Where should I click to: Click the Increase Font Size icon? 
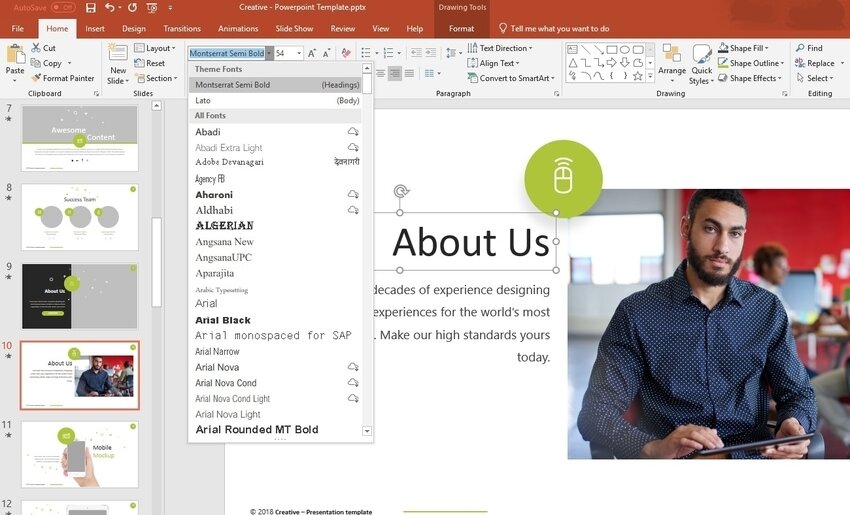[x=312, y=53]
